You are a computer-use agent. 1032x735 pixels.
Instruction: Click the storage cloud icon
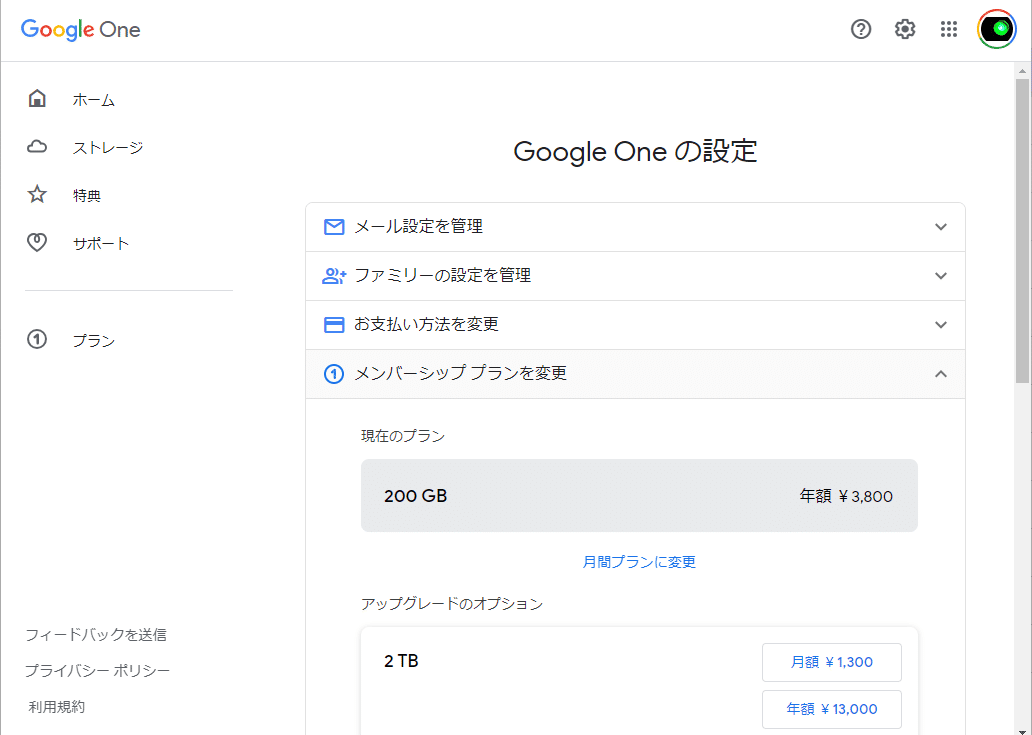(37, 148)
